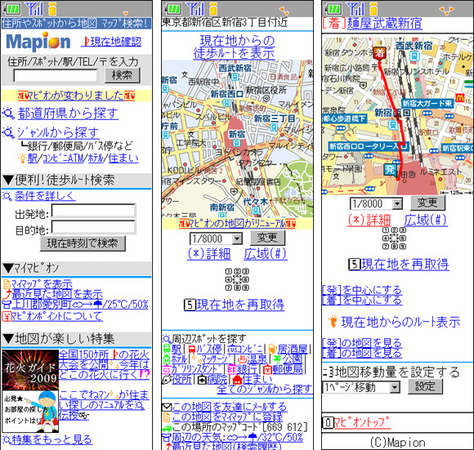Open 現在地からの徒歩ルートを表示 link
This screenshot has height=450, width=474.
(x=234, y=47)
